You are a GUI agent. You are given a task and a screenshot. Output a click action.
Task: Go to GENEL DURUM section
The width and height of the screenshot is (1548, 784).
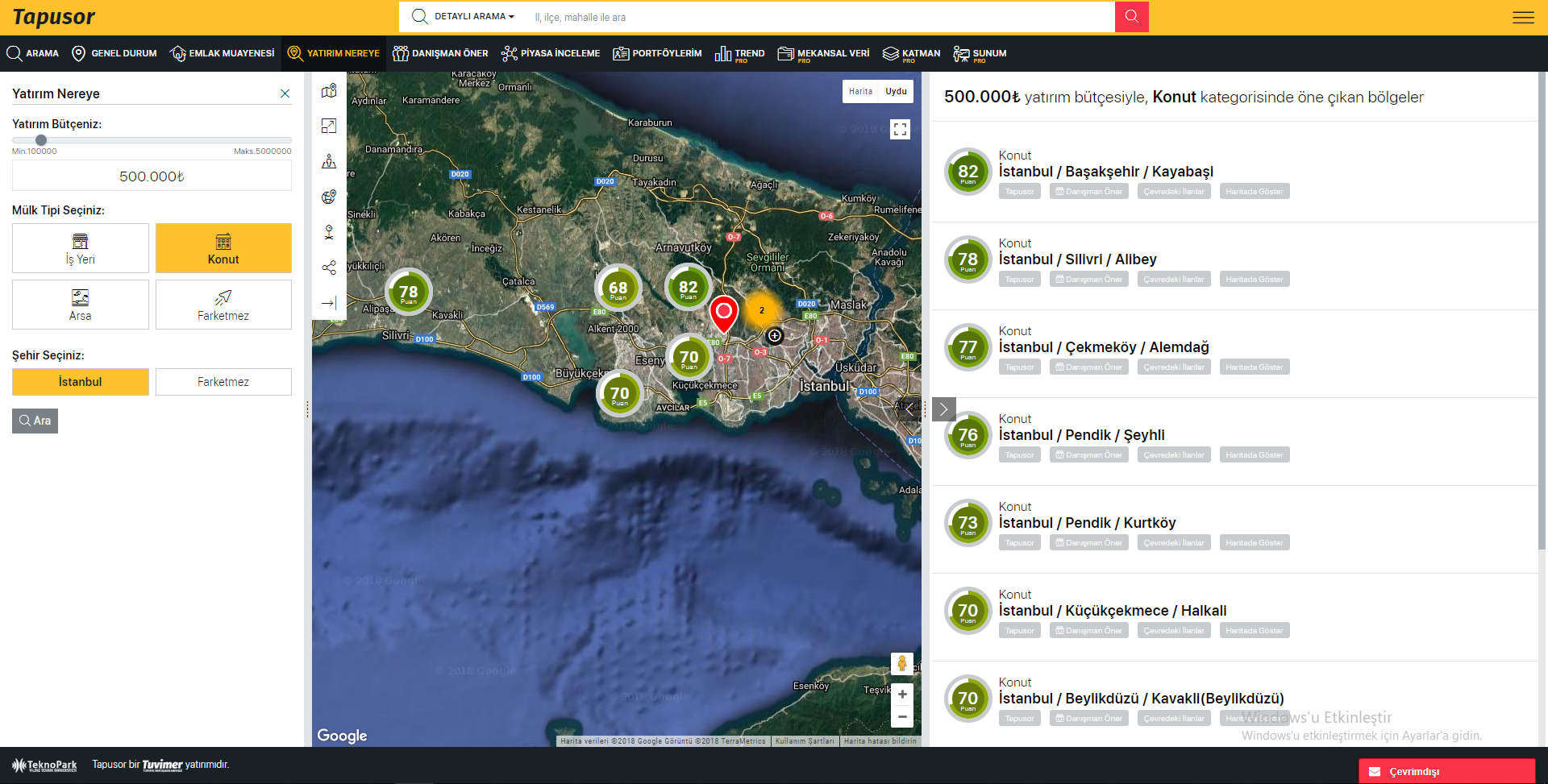point(114,53)
